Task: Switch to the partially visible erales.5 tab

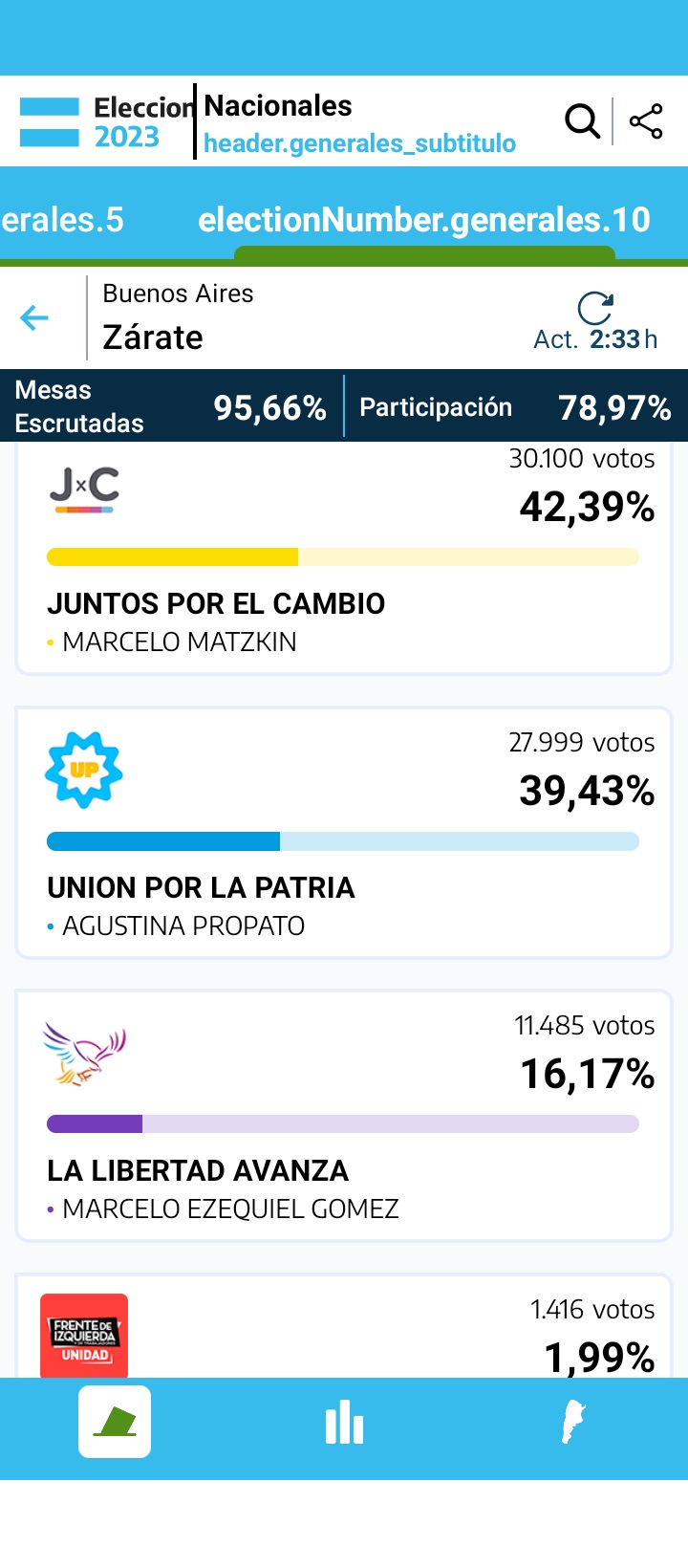Action: [x=62, y=220]
